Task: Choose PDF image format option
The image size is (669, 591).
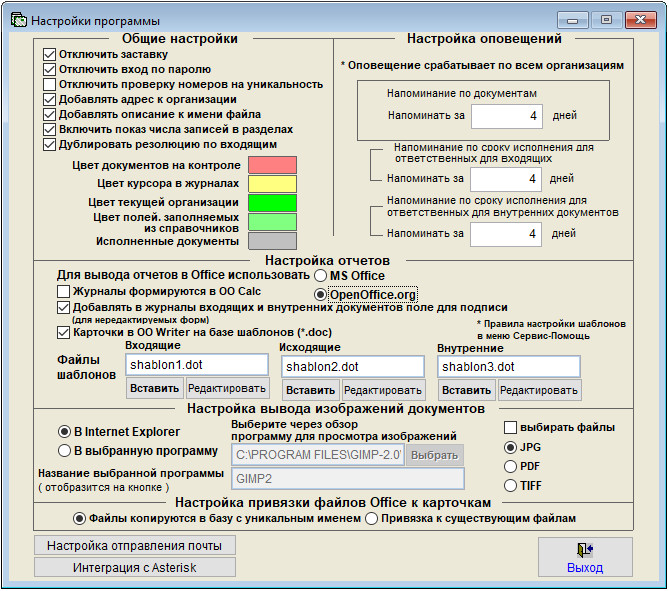Action: [510, 466]
